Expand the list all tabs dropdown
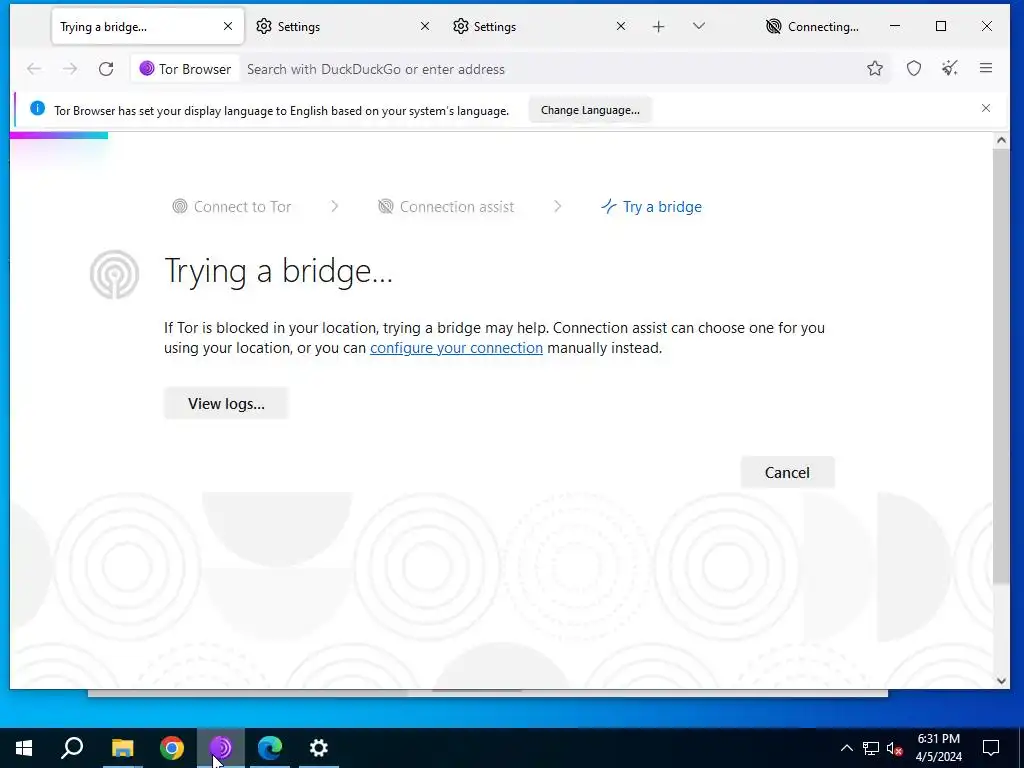Screen dimensions: 1024x768 pos(699,27)
